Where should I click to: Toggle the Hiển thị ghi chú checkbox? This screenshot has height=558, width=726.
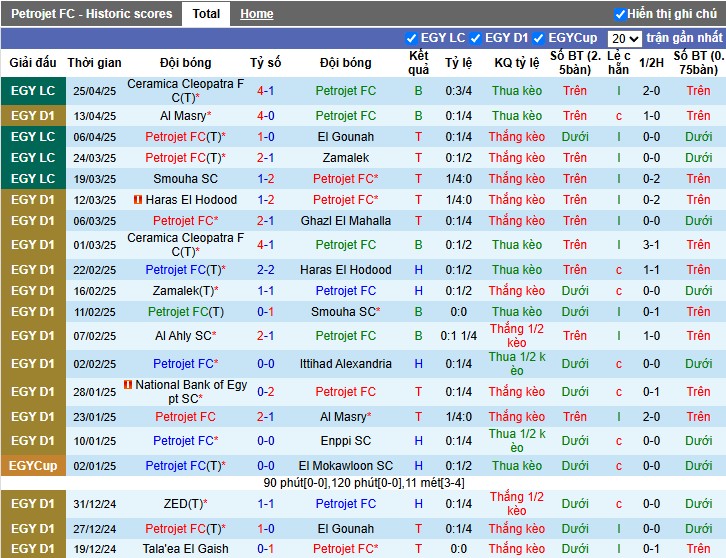coord(620,14)
